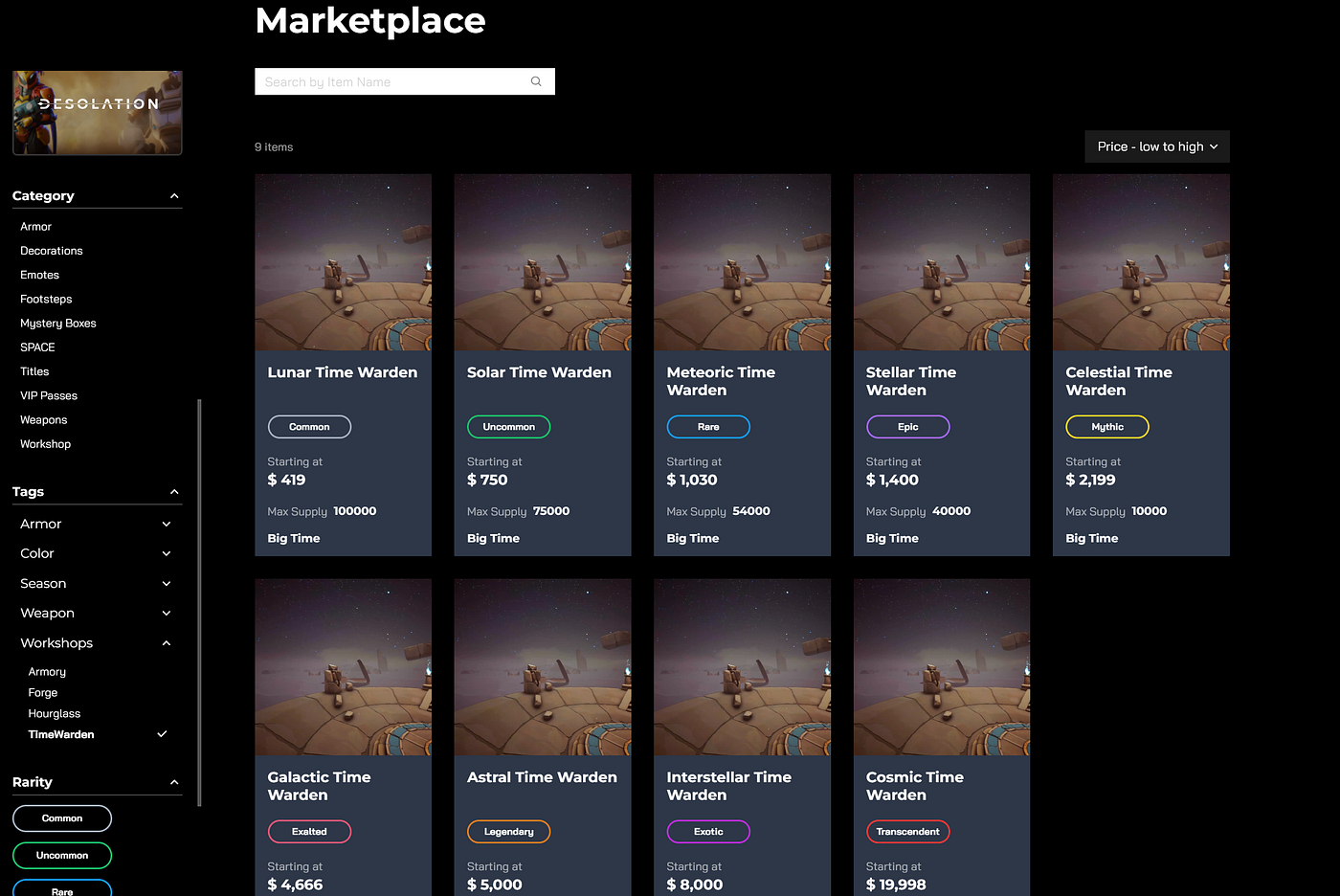This screenshot has height=896, width=1340.
Task: Enable the Uncommon rarity filter
Action: point(61,855)
